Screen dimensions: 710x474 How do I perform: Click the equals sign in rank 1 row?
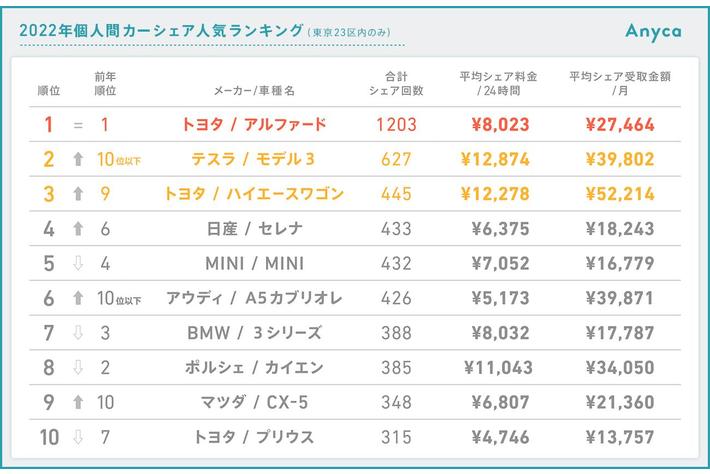78,126
